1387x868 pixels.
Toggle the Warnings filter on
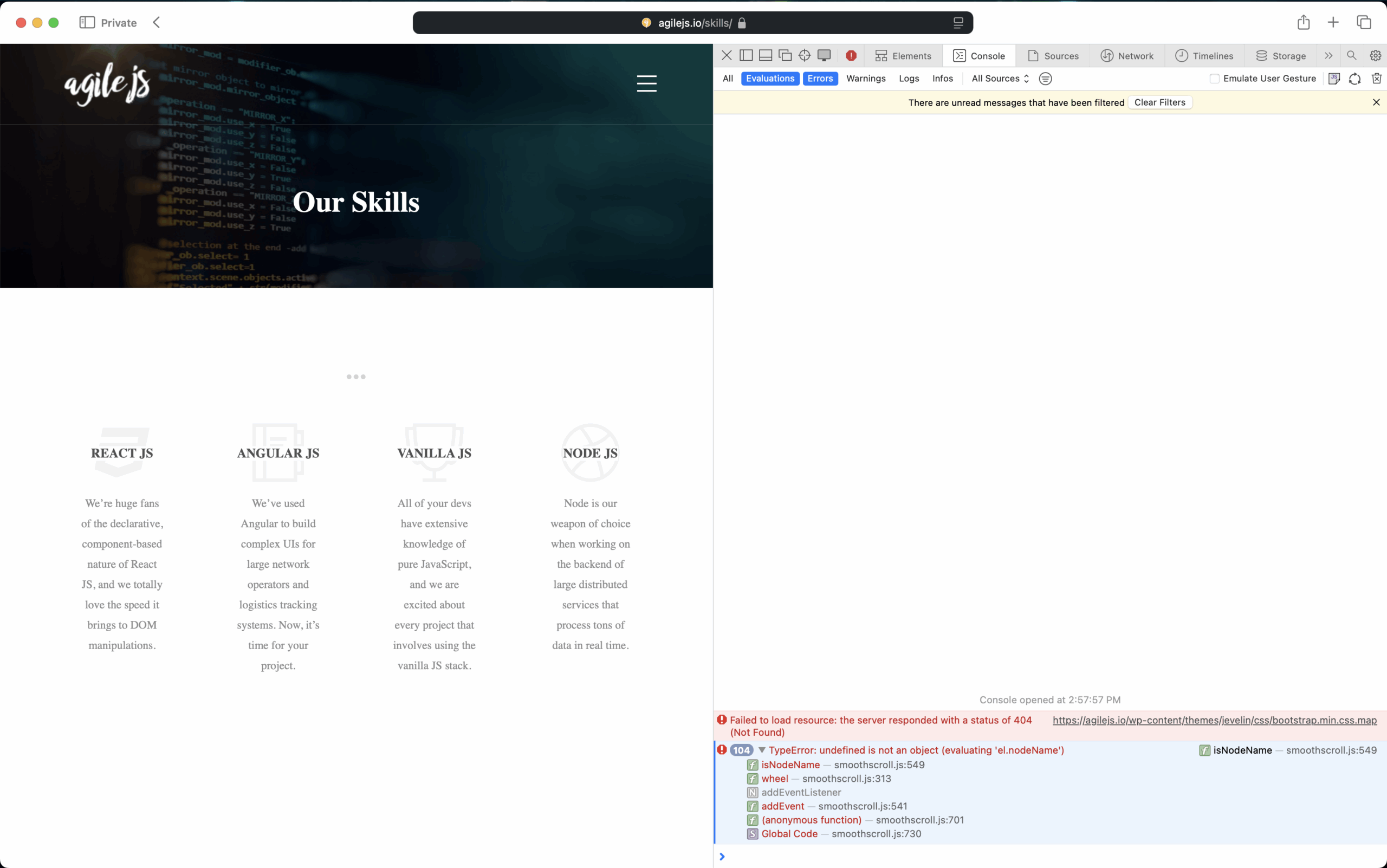[865, 79]
